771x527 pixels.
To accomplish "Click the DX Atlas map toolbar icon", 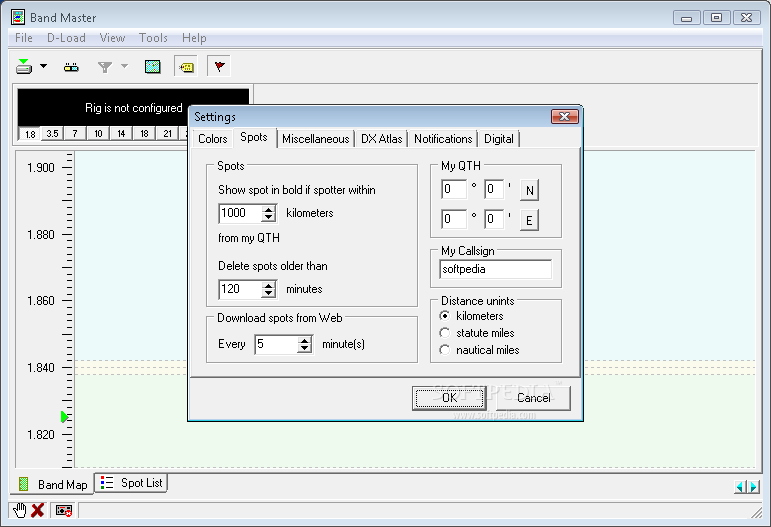I will click(152, 66).
